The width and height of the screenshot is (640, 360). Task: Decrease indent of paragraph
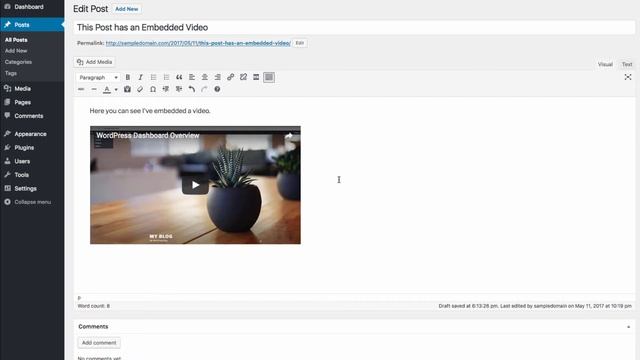(166, 89)
